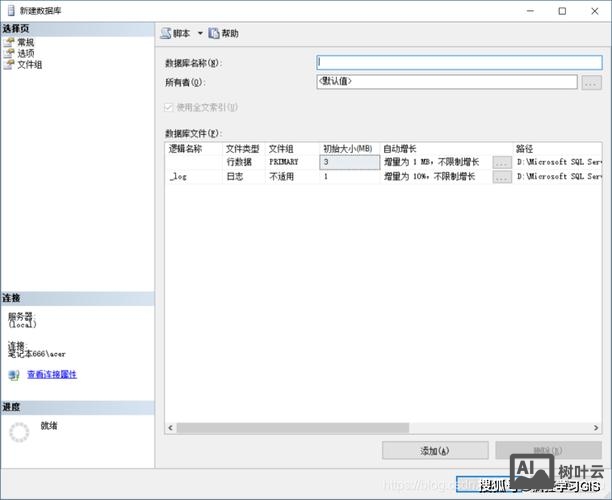Select the 常规 page in the left pane

[x=25, y=42]
